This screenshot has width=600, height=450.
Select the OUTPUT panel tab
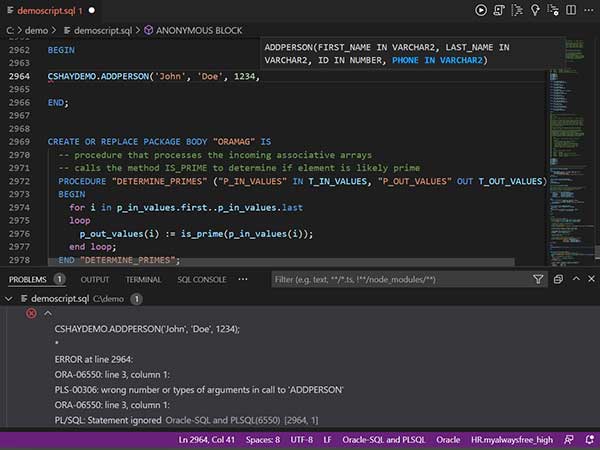tap(95, 280)
